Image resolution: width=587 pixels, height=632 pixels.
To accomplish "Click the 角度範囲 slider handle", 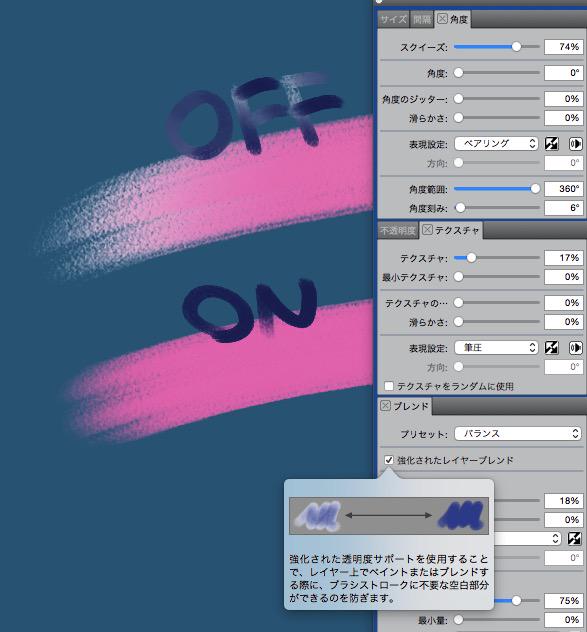I will (x=535, y=189).
